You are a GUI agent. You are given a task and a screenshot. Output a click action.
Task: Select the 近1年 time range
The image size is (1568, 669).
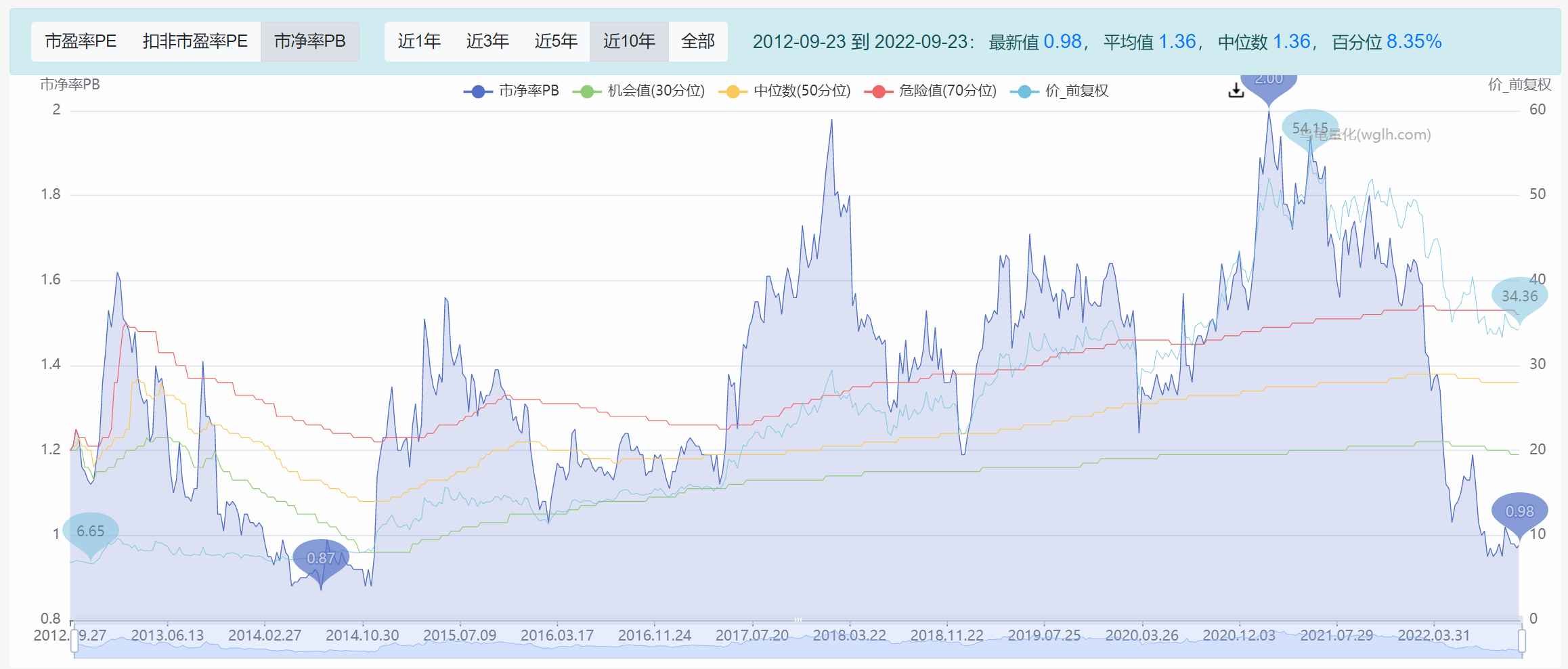(419, 41)
